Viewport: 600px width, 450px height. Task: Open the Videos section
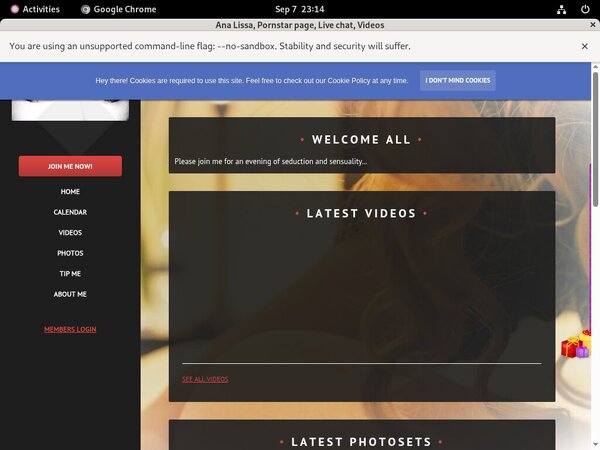(70, 233)
